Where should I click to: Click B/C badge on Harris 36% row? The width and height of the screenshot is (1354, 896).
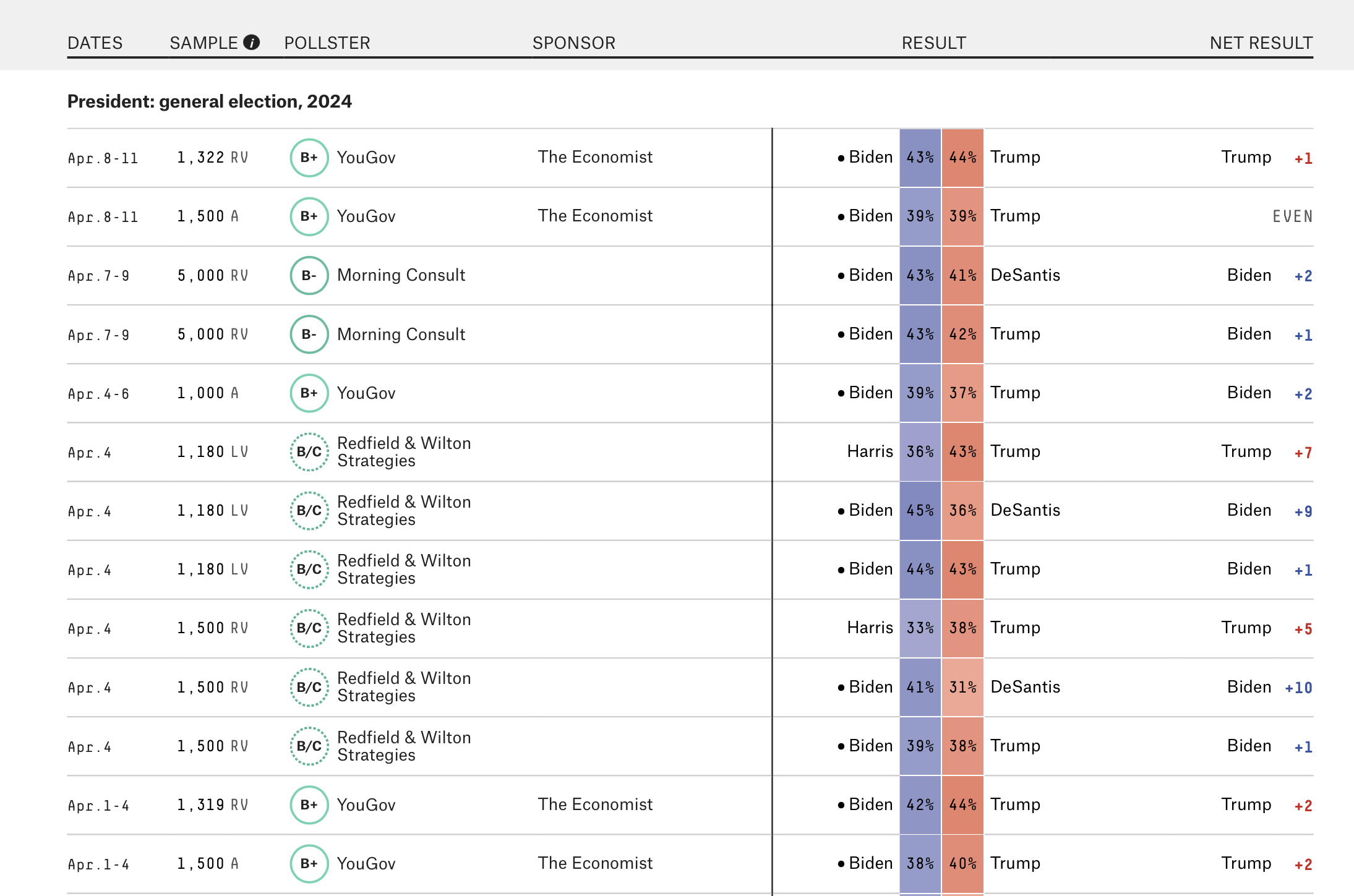[309, 452]
